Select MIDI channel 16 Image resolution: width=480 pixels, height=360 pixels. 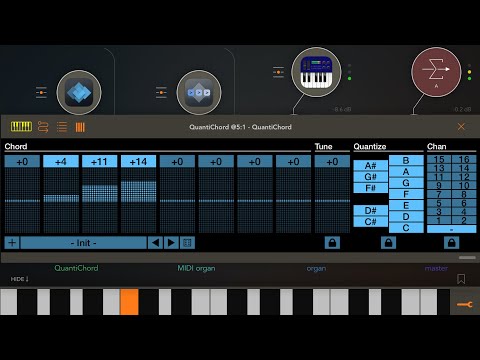pyautogui.click(x=464, y=159)
